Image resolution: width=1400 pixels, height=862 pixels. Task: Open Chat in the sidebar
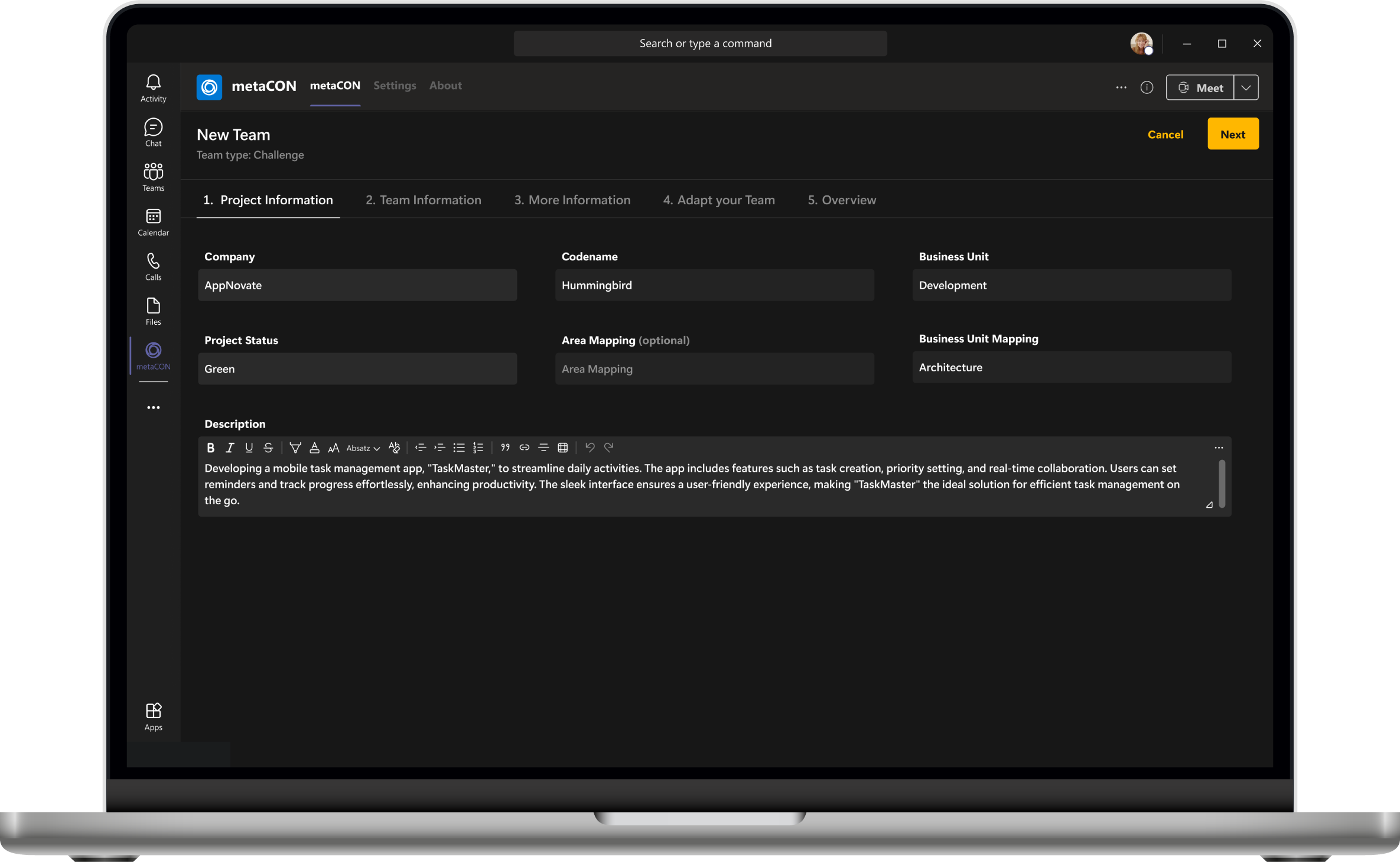tap(153, 133)
